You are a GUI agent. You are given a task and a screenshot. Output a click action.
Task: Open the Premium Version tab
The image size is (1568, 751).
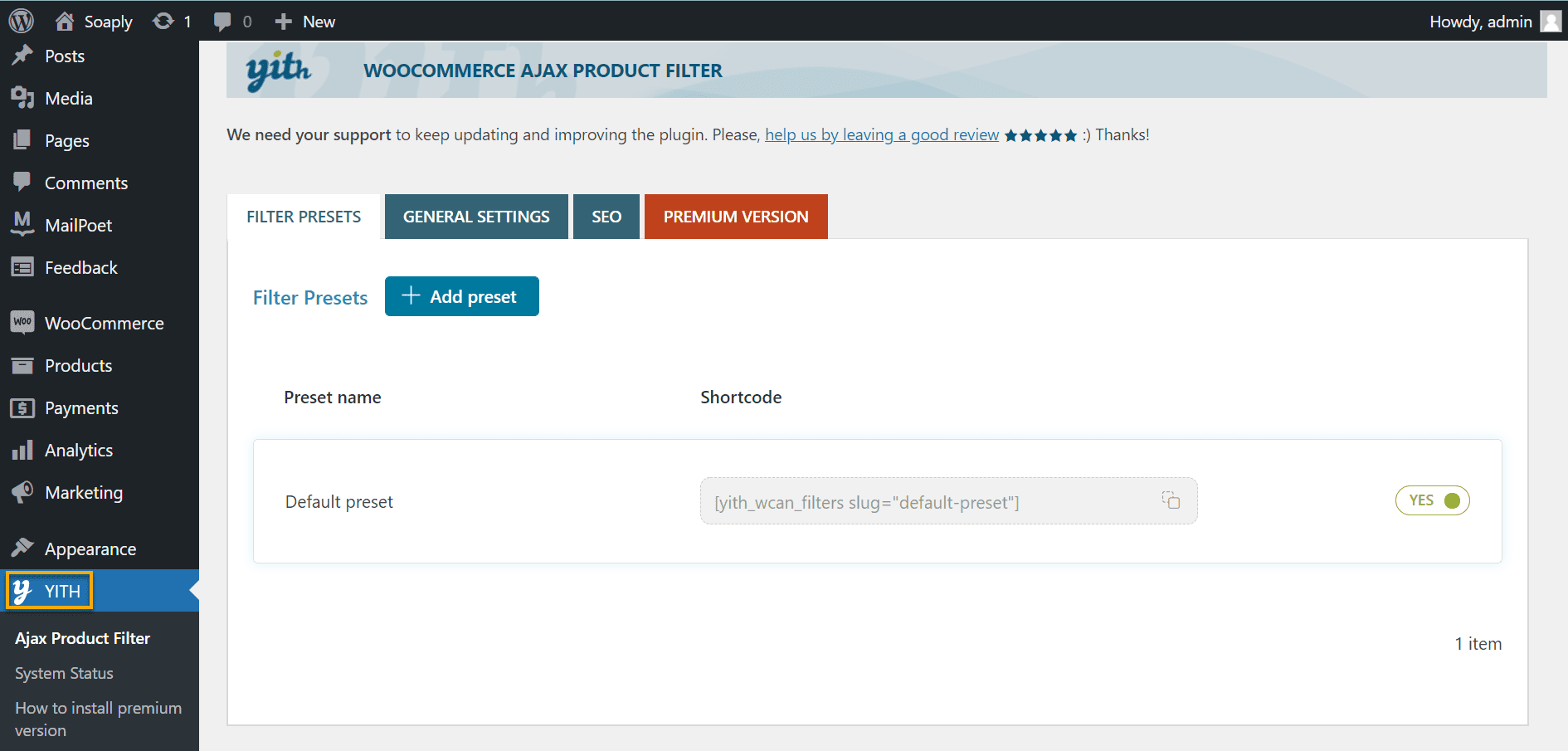(x=736, y=217)
